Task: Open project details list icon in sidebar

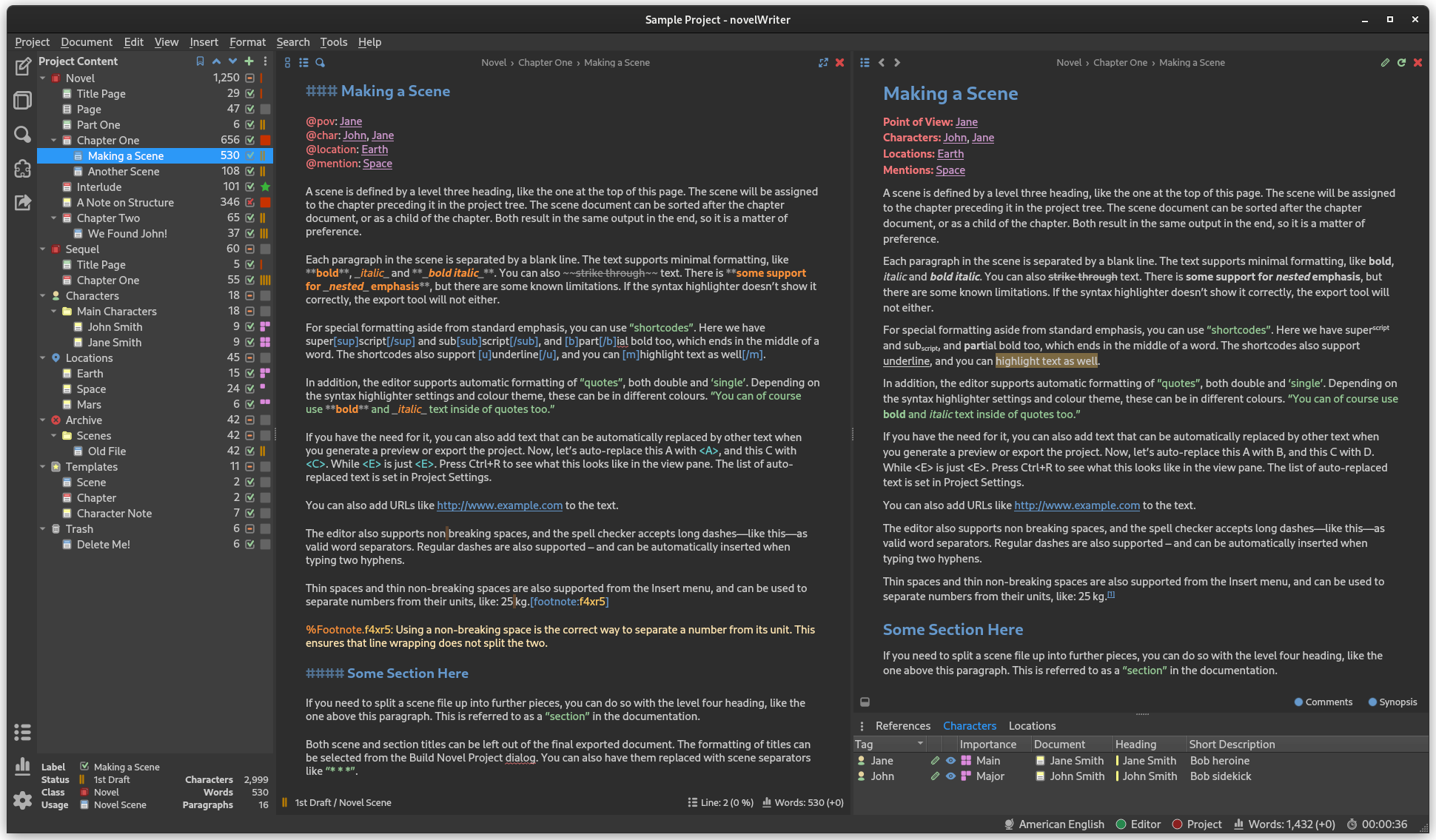Action: [23, 732]
